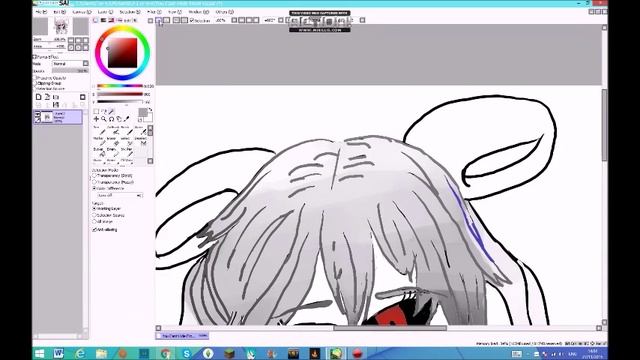Viewport: 640px width, 360px height.
Task: Select the Lasso tool
Action: click(x=104, y=111)
